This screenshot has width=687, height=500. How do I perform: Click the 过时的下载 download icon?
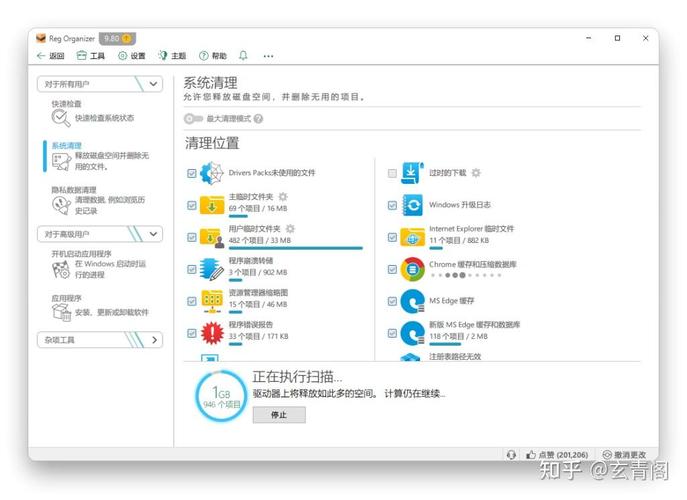click(413, 173)
